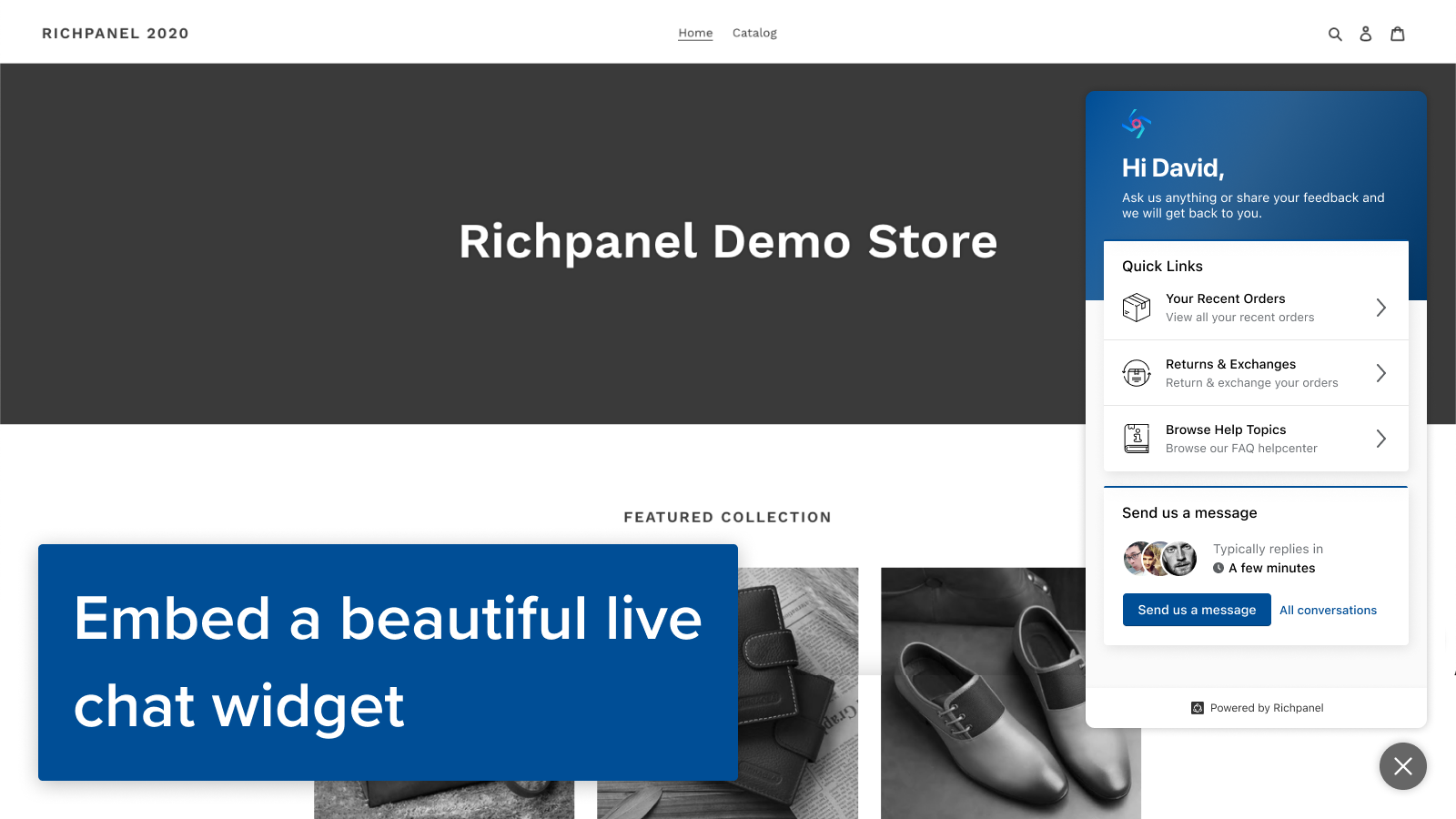Click the View all your recent orders text

click(x=1239, y=318)
